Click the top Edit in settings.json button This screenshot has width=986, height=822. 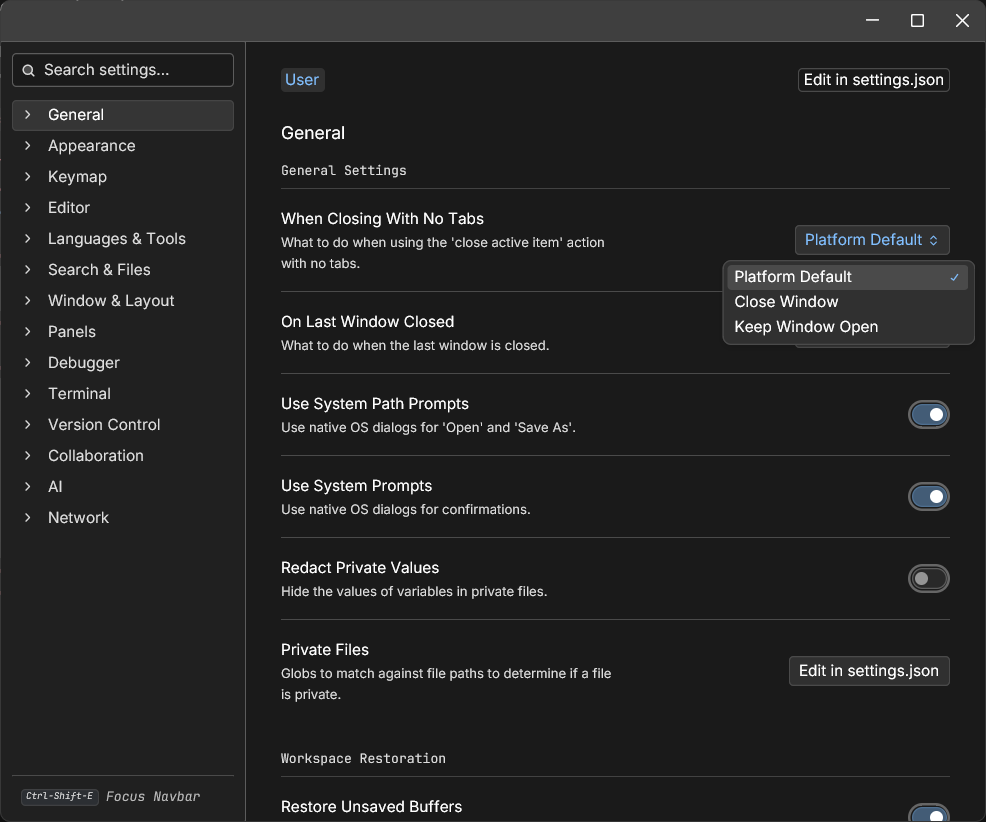[873, 80]
